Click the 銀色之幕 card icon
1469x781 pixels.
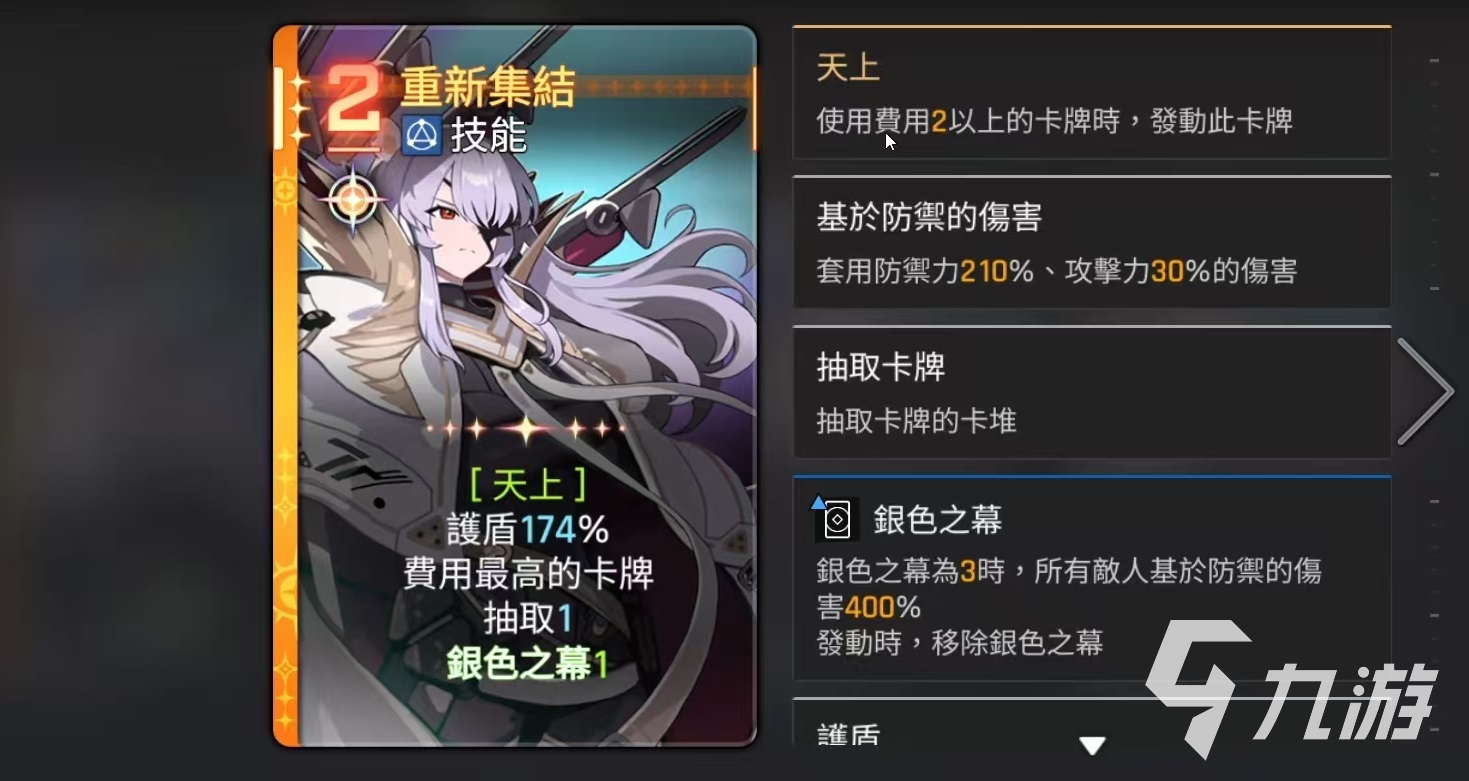pos(835,519)
